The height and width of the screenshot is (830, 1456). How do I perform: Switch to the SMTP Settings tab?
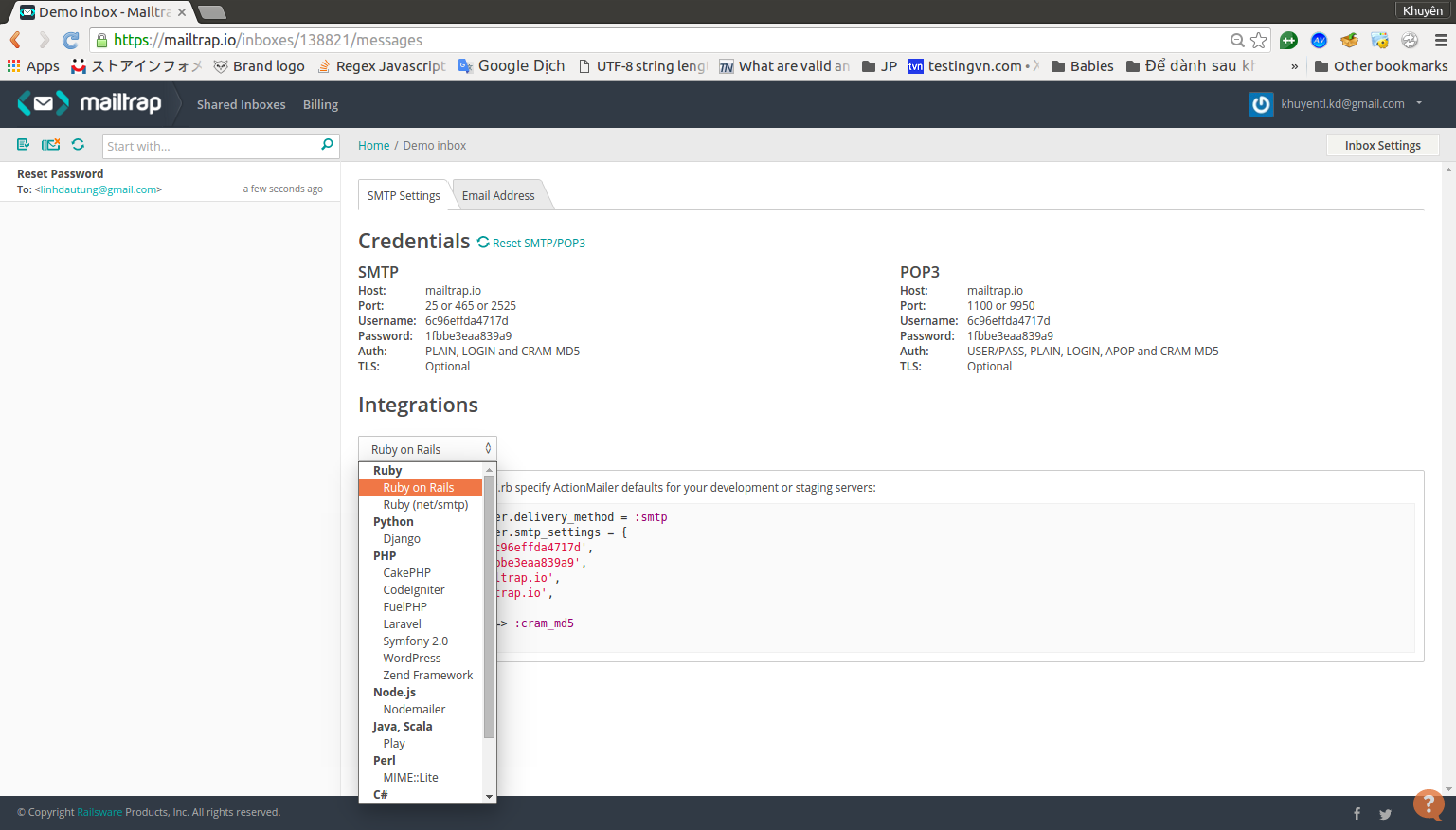click(404, 195)
